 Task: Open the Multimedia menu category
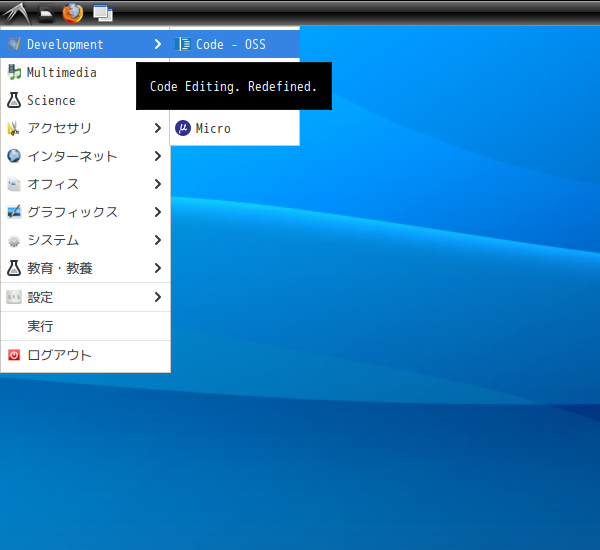[x=85, y=72]
